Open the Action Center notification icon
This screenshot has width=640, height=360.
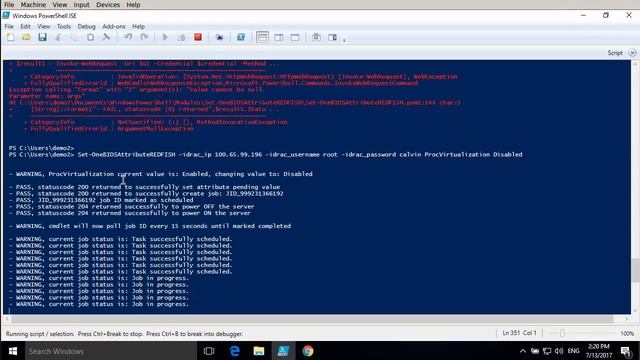pyautogui.click(x=626, y=351)
